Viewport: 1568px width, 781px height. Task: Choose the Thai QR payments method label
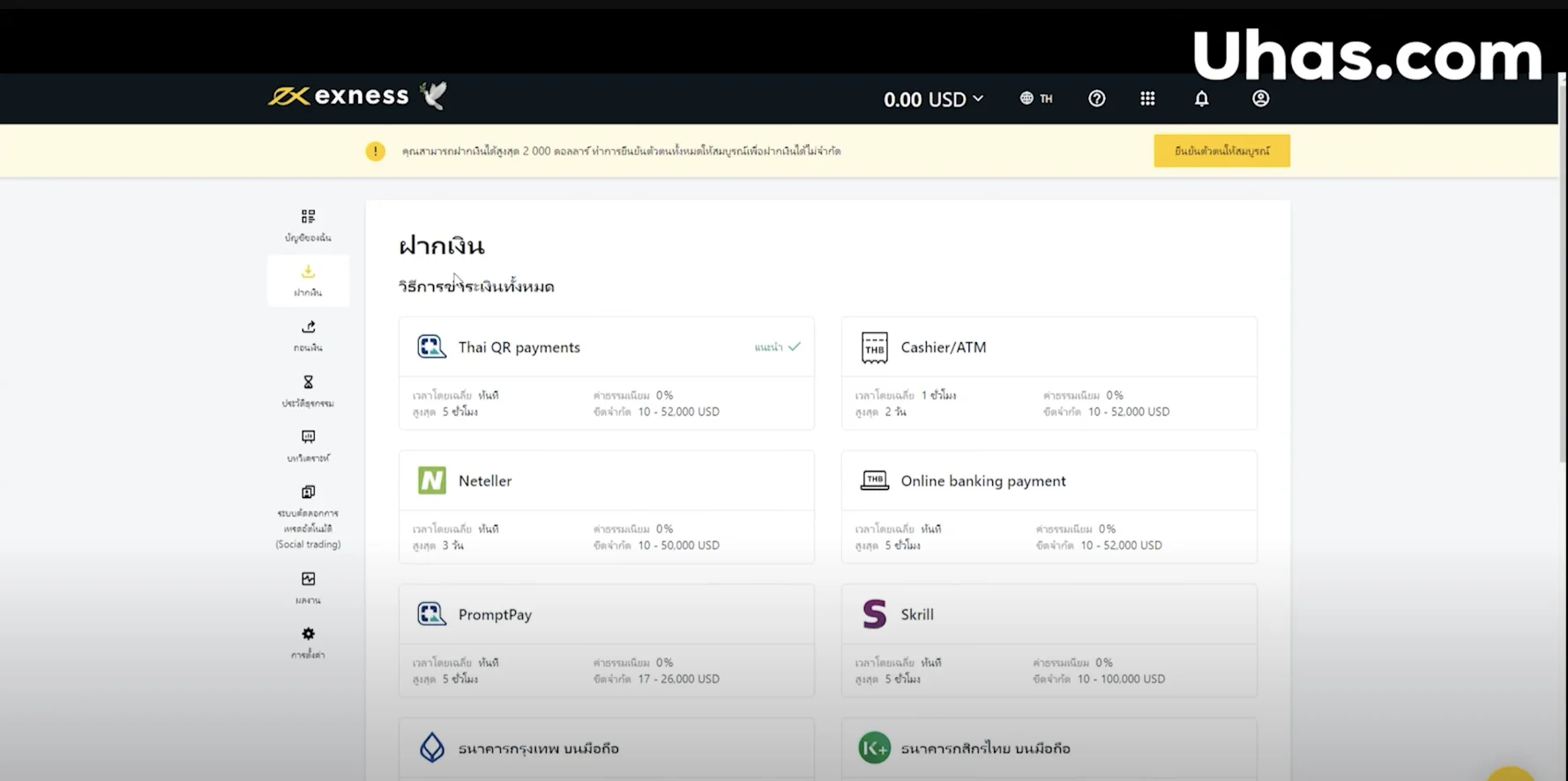click(519, 347)
